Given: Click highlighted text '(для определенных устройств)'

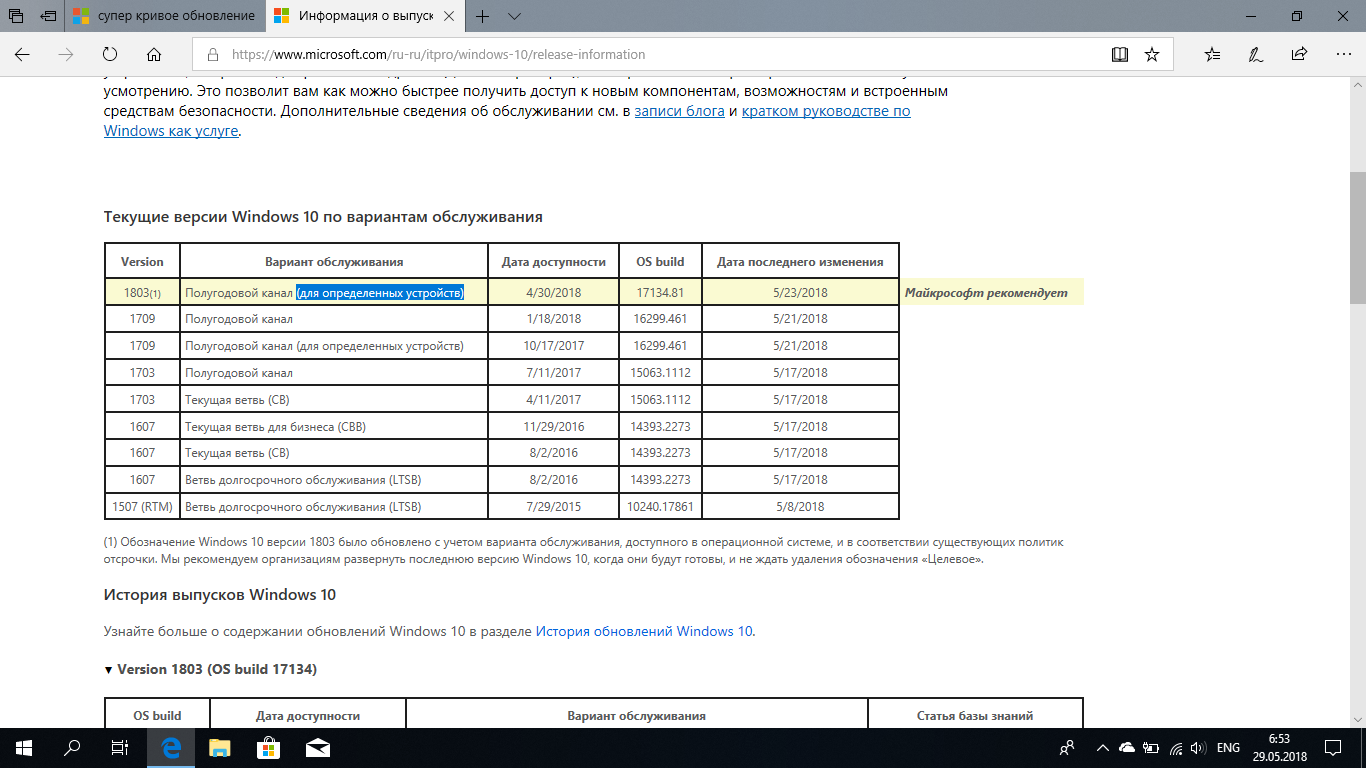Looking at the screenshot, I should pyautogui.click(x=380, y=293).
